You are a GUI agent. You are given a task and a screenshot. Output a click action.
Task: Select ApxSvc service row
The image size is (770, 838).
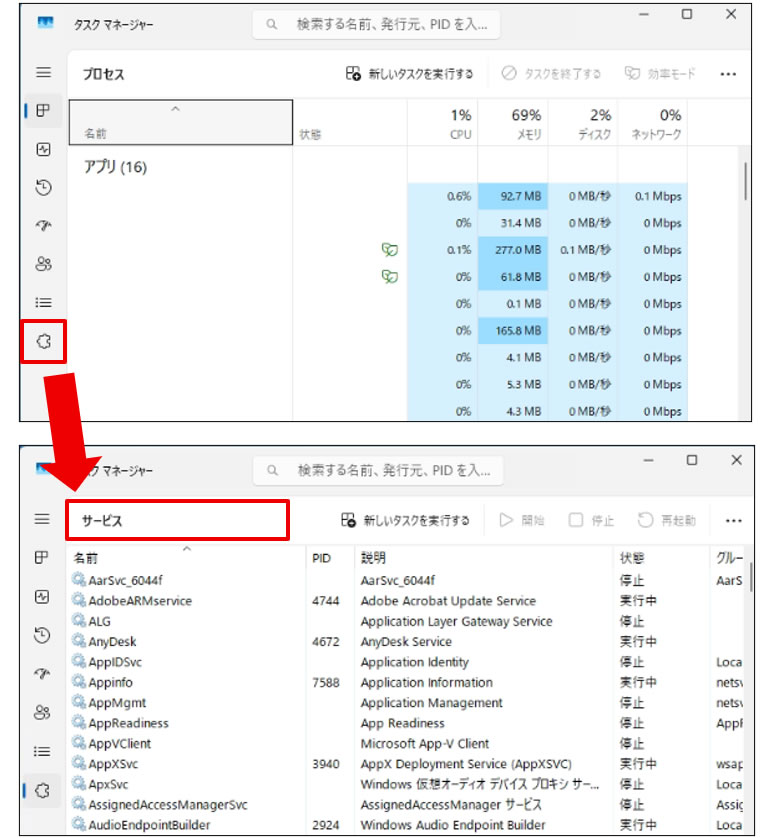(406, 784)
